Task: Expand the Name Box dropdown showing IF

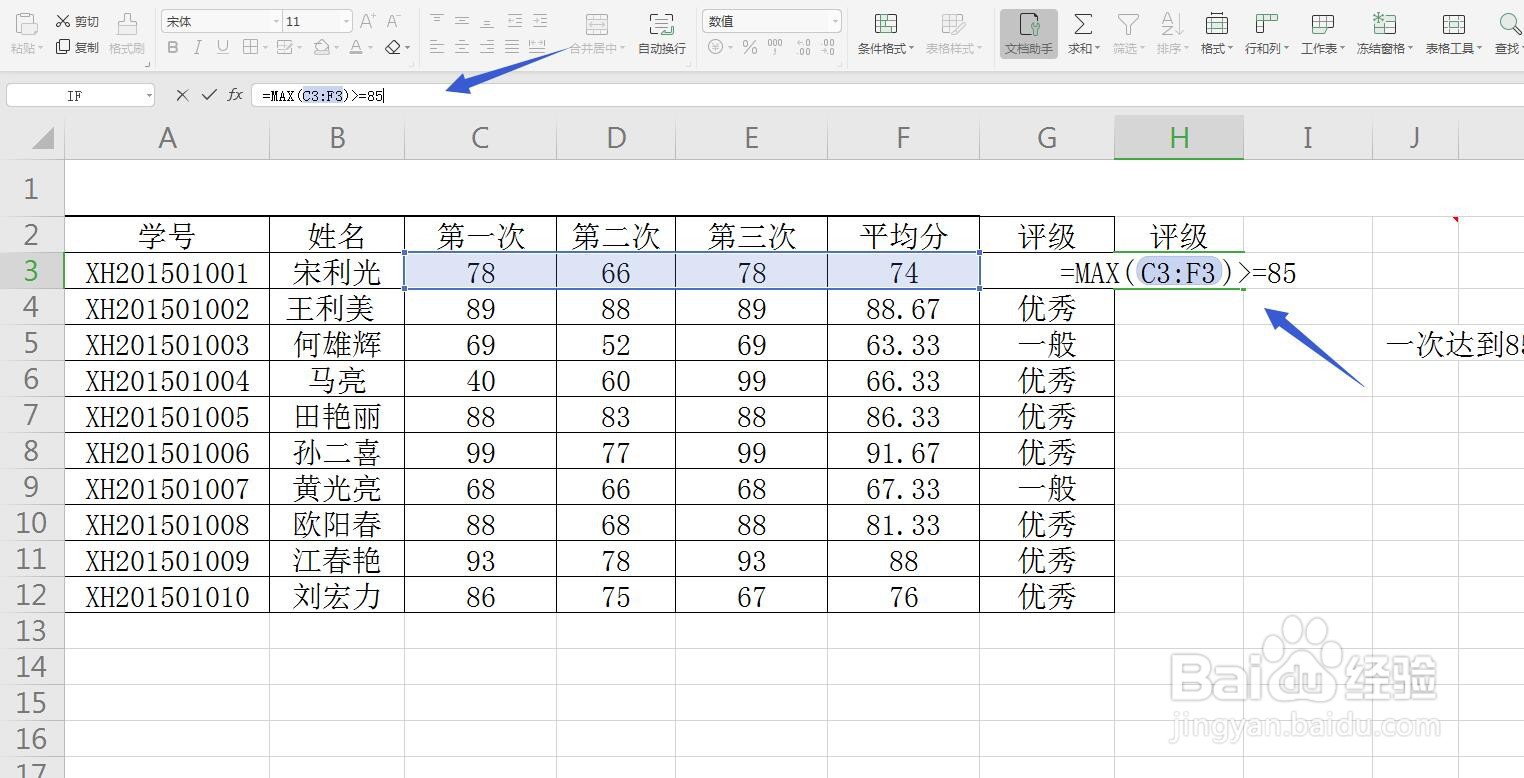Action: pyautogui.click(x=149, y=96)
